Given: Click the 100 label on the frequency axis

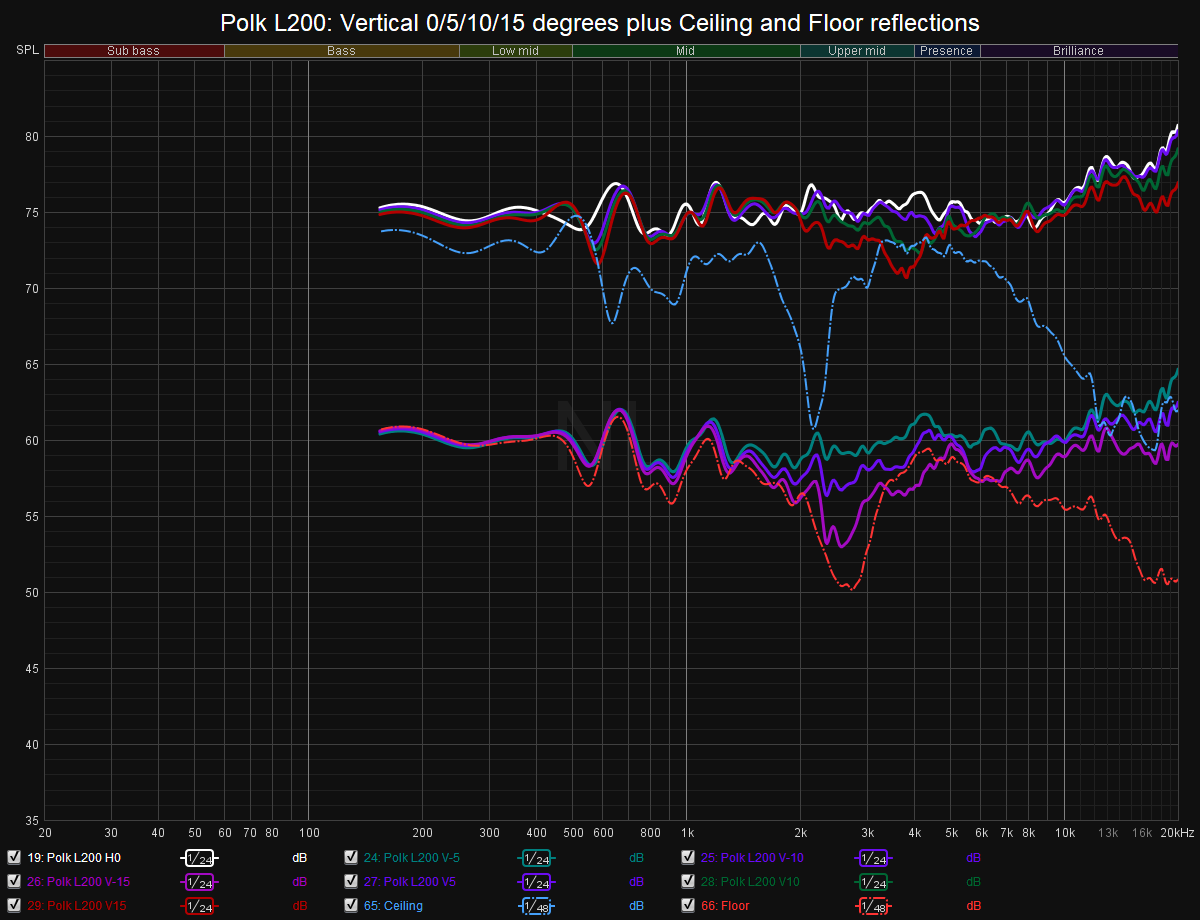Looking at the screenshot, I should click(308, 832).
